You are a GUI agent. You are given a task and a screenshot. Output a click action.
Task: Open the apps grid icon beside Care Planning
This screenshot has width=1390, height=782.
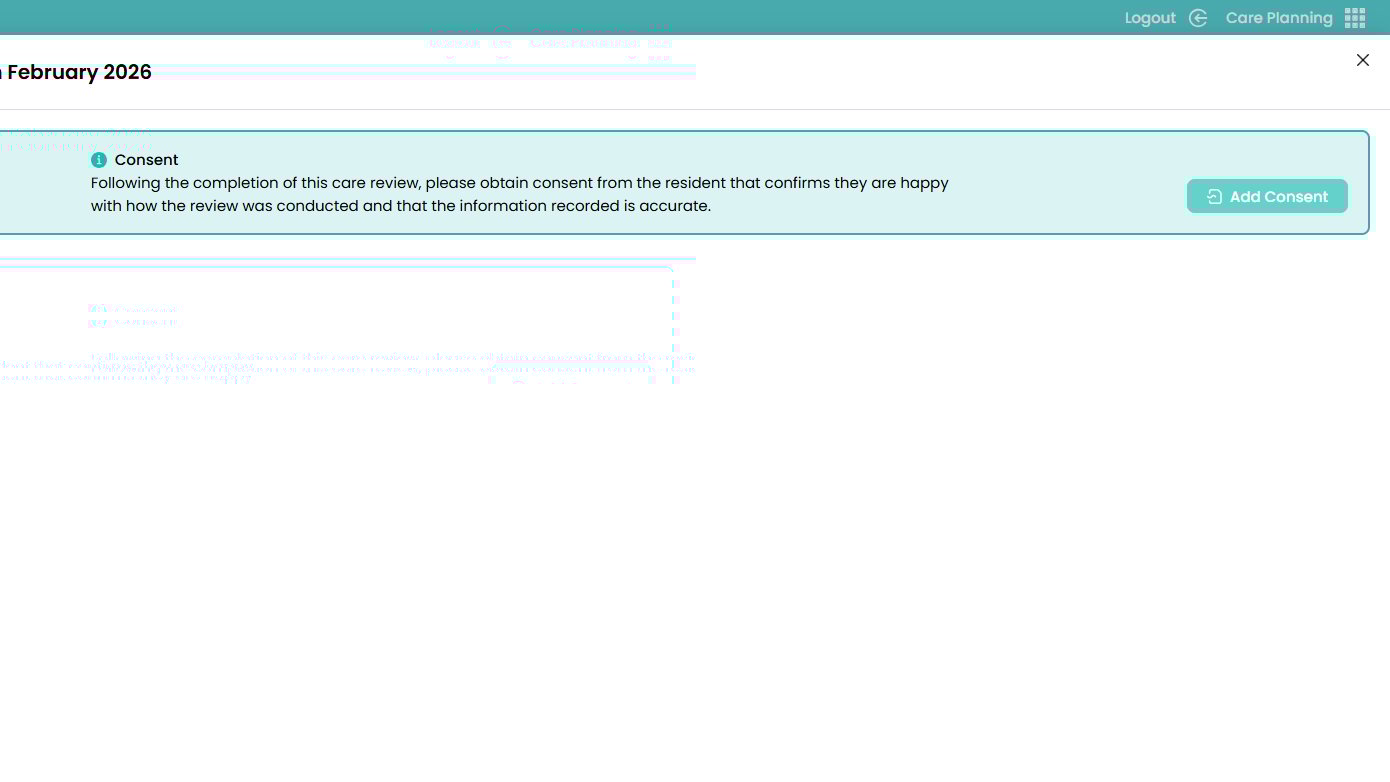[1355, 18]
